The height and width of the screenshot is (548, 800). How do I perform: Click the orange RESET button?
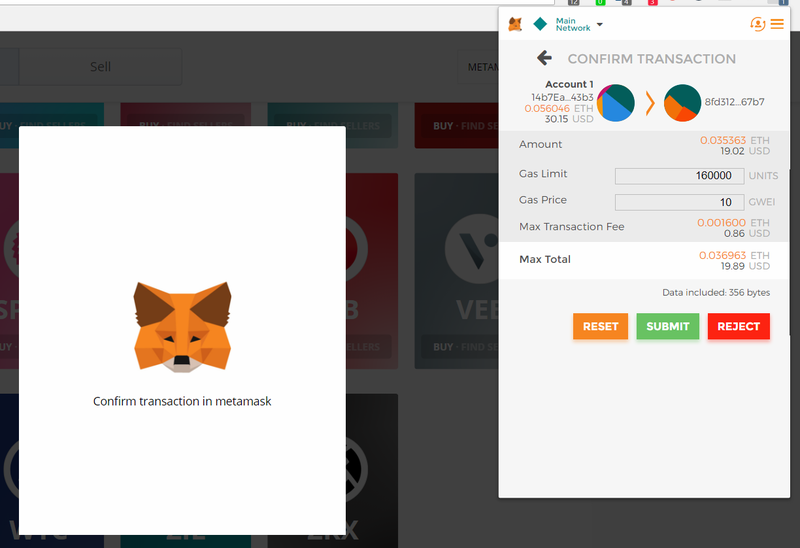click(600, 327)
